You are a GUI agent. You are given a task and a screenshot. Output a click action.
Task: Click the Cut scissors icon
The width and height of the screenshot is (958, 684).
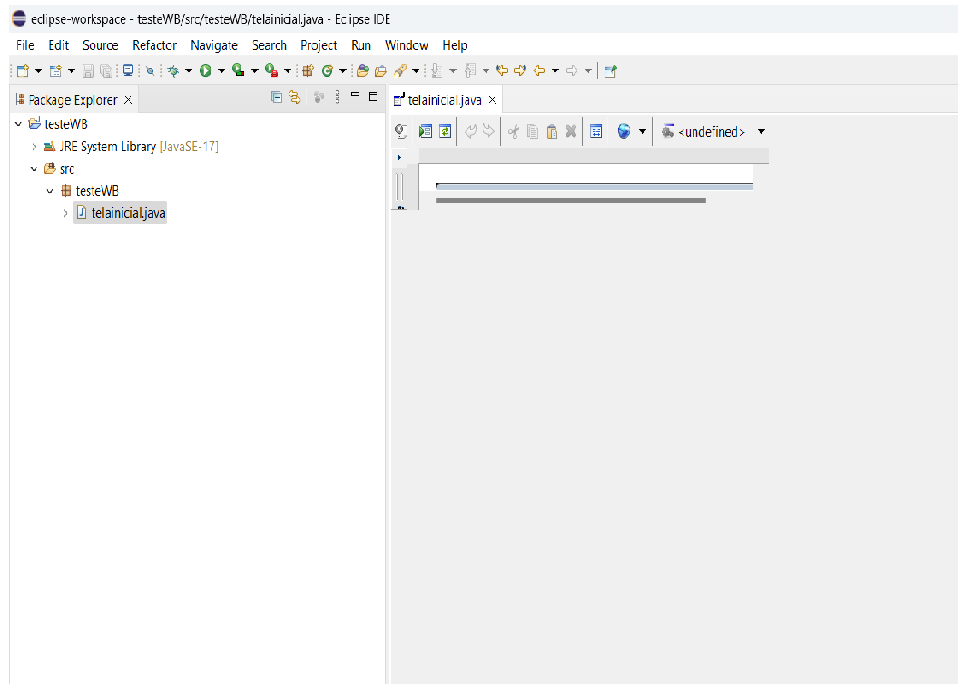tap(513, 131)
